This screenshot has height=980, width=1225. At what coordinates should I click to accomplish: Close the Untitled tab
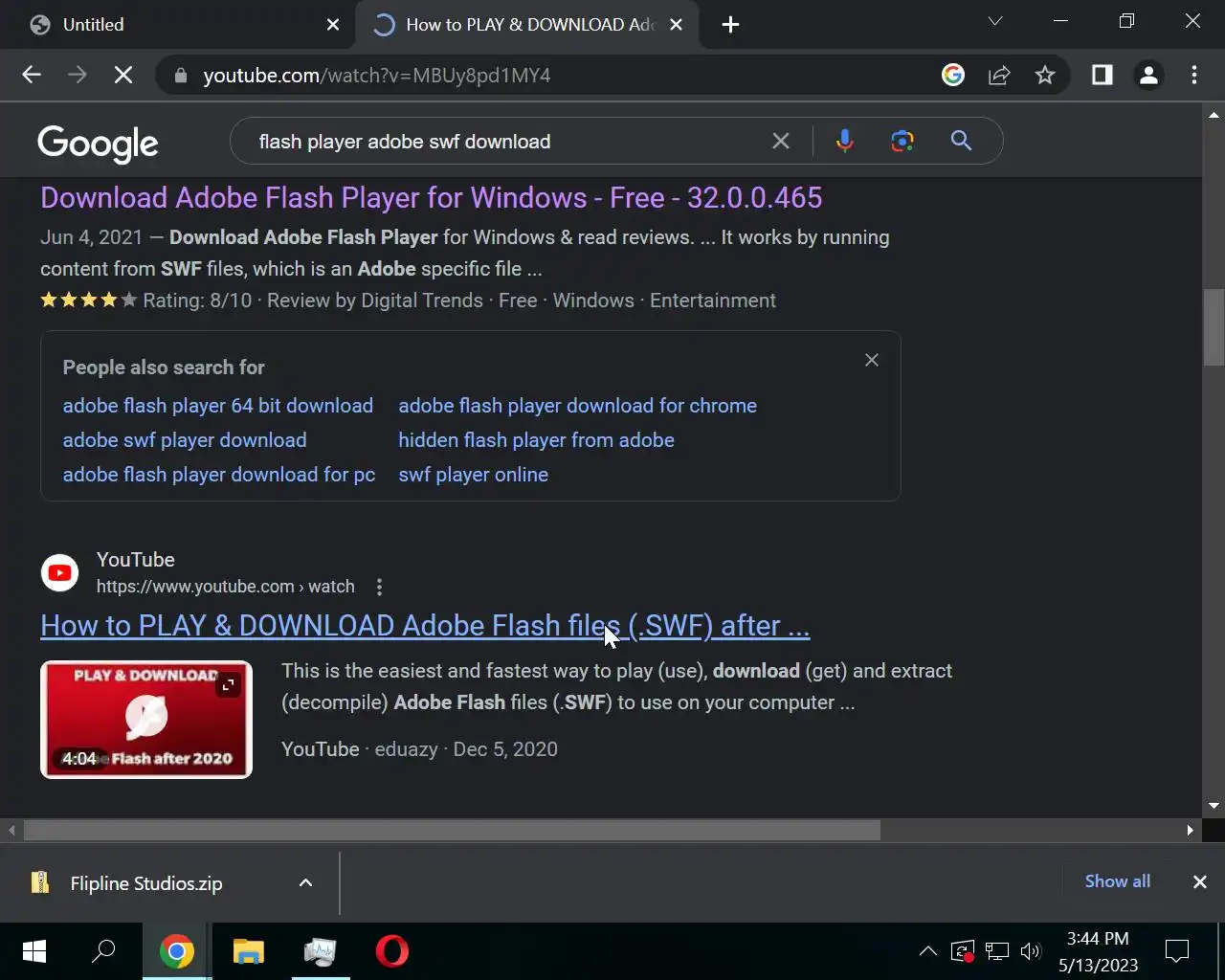coord(333,25)
